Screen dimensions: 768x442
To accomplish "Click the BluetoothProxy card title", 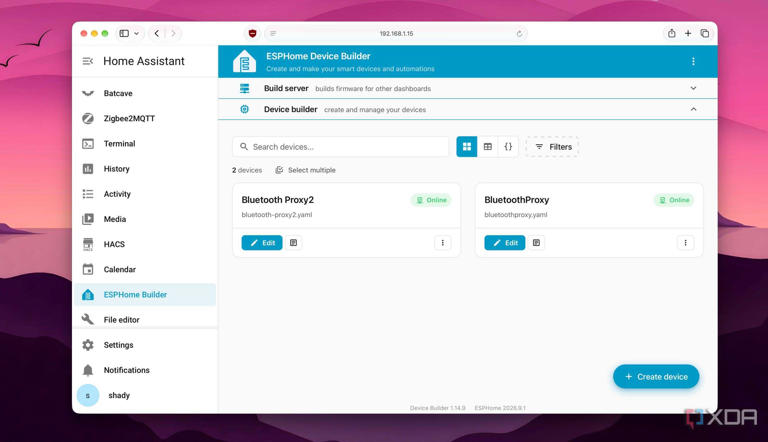I will pos(517,200).
